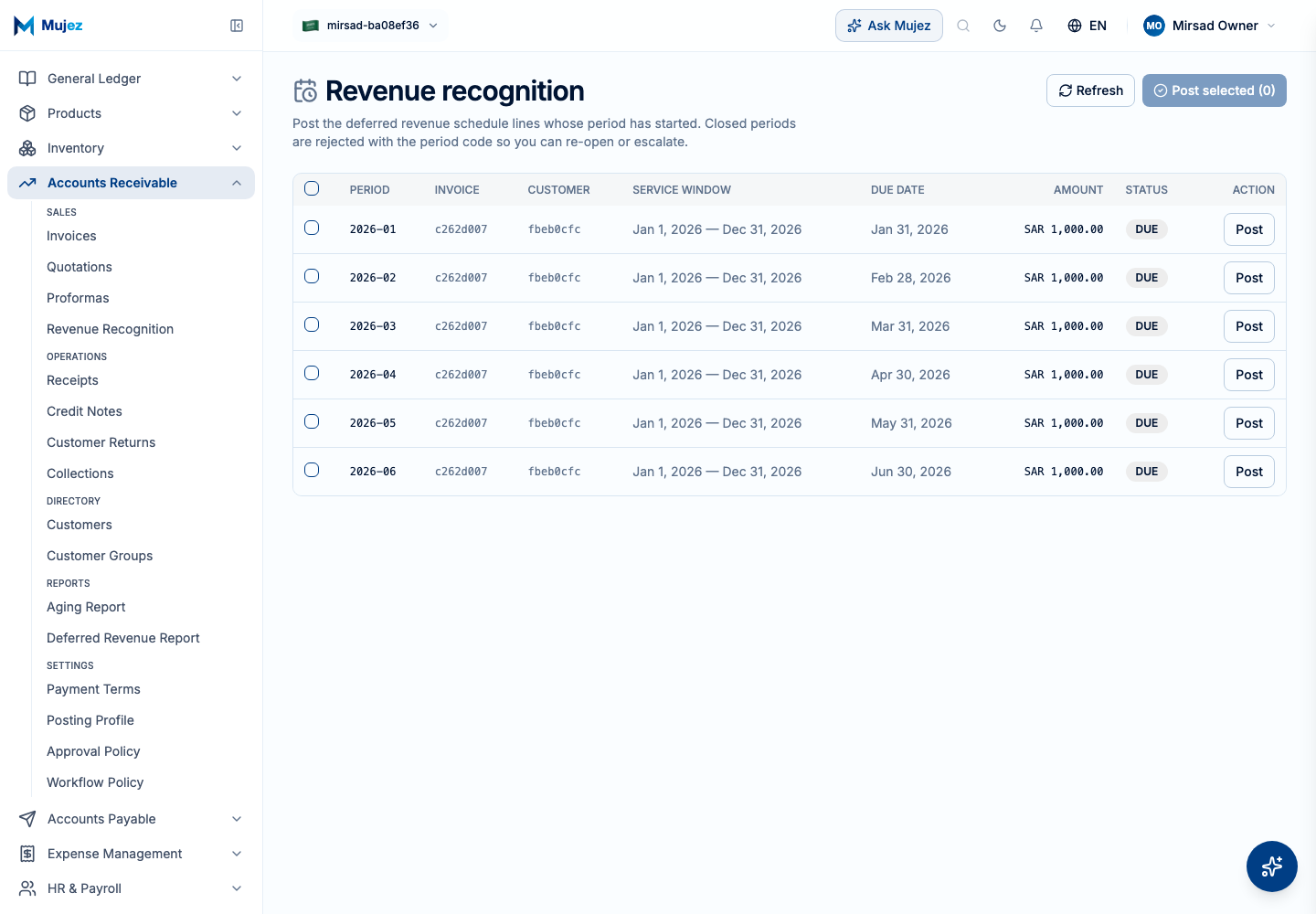Click the Inventory cubes icon
The width and height of the screenshot is (1316, 914).
tap(27, 148)
